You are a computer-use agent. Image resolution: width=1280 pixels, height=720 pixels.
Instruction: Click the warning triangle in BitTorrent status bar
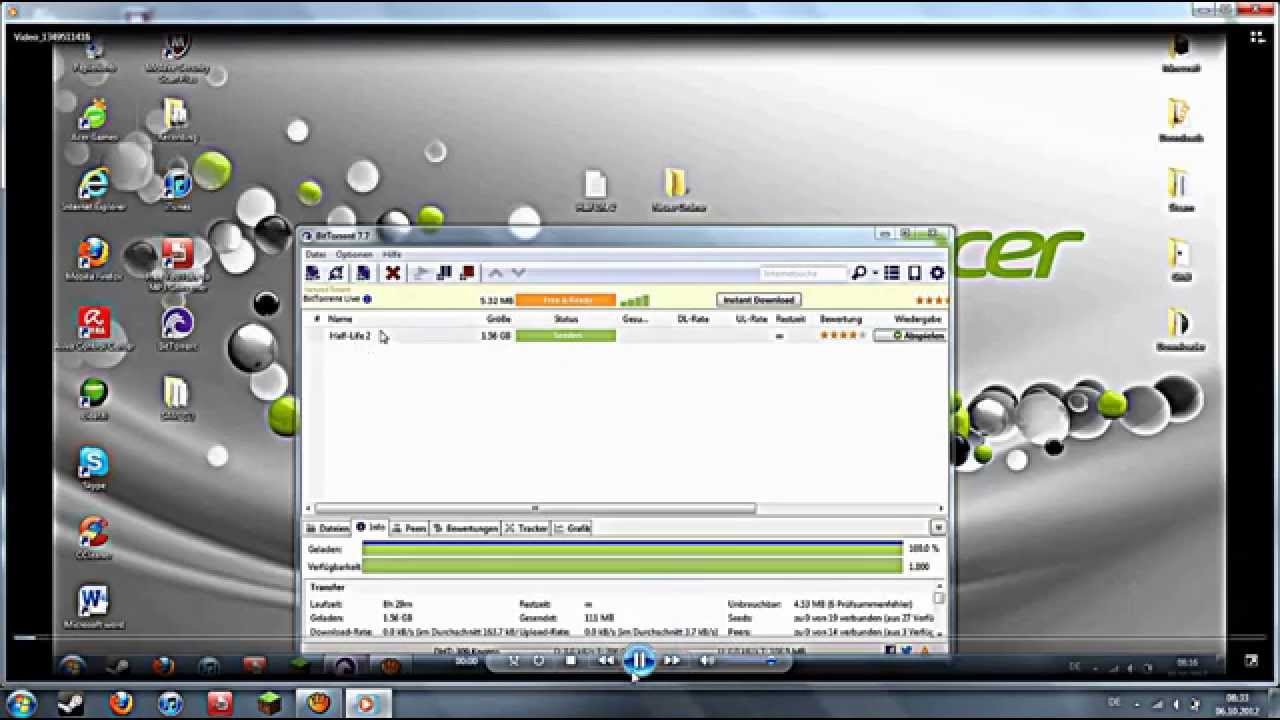[924, 650]
